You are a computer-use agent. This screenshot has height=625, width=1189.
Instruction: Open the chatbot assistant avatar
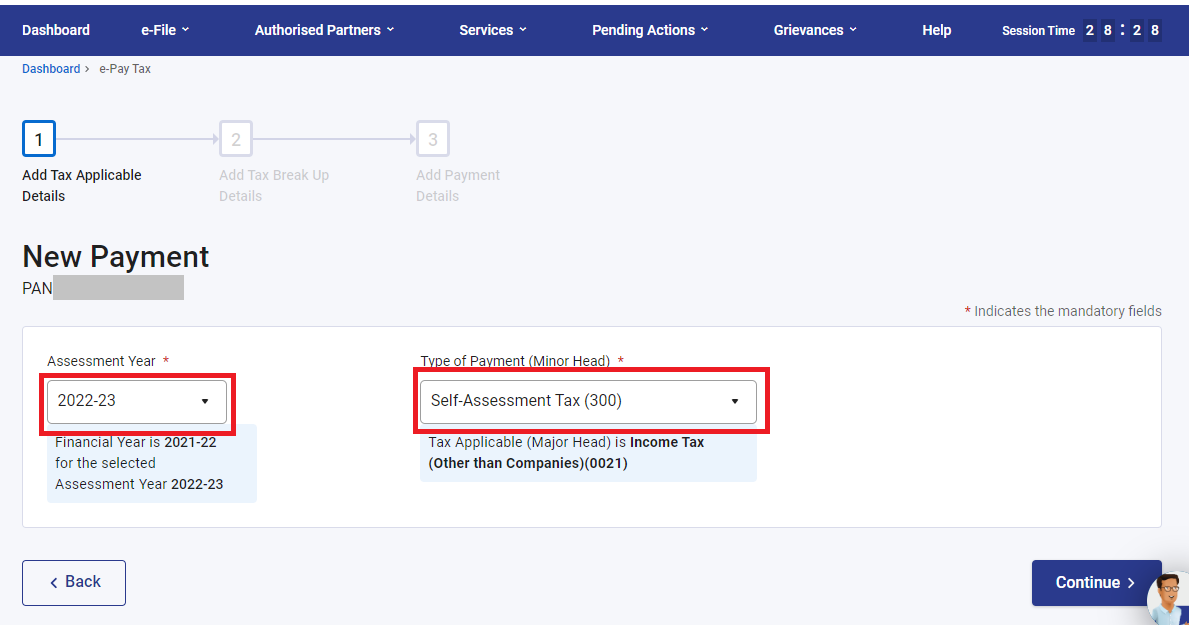pyautogui.click(x=1168, y=598)
